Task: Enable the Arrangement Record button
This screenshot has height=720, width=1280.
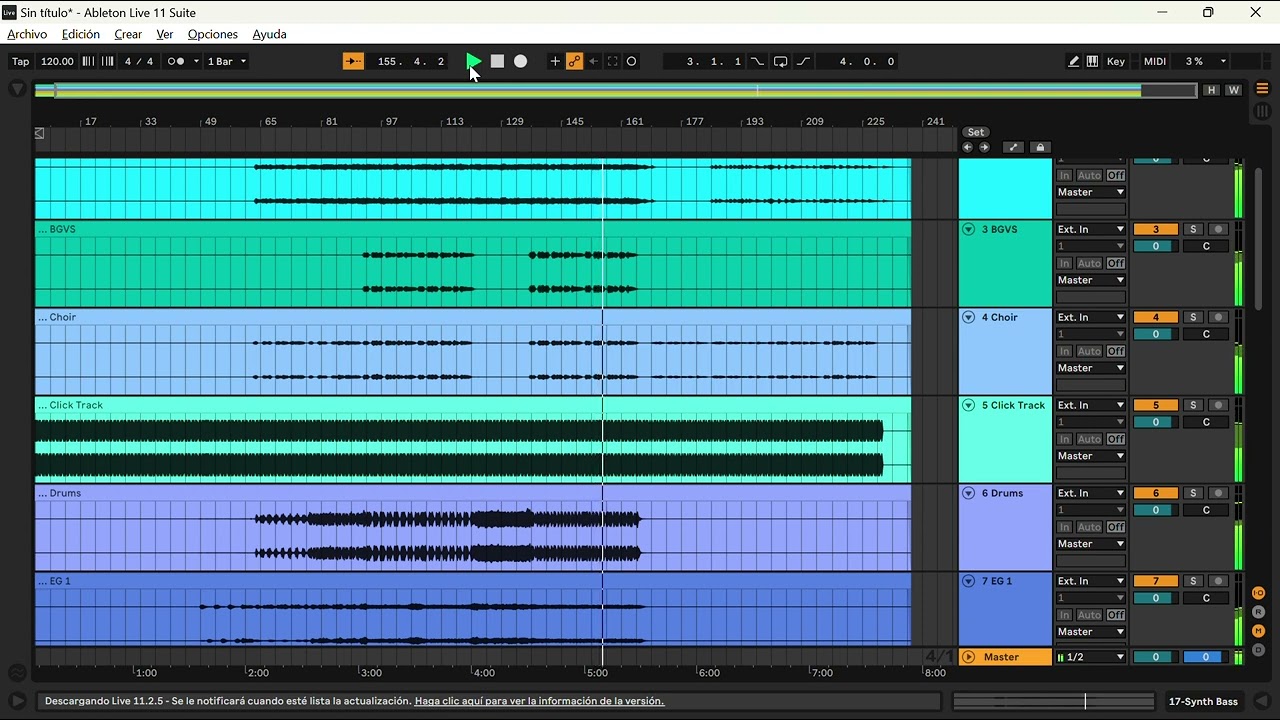Action: (520, 61)
